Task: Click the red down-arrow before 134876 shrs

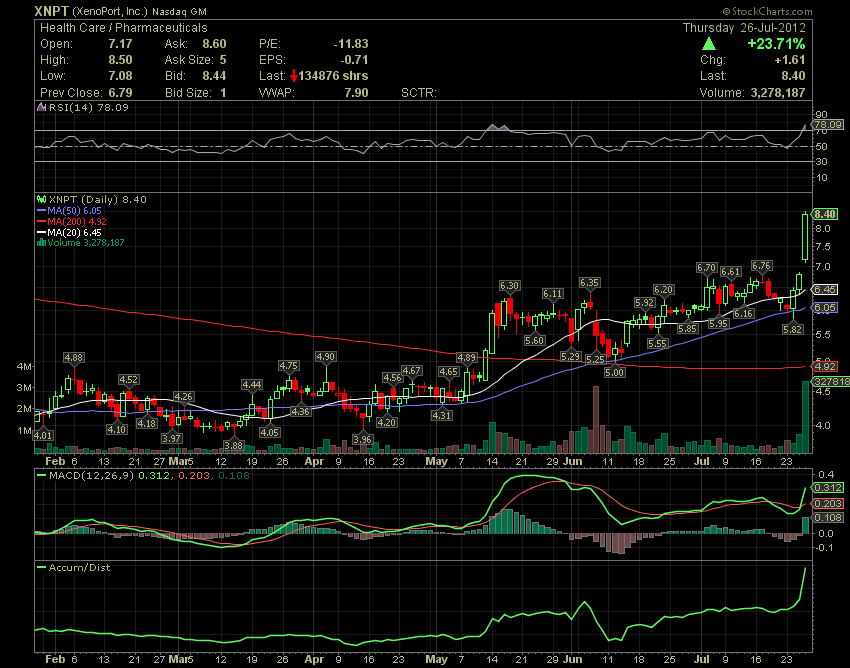Action: (294, 76)
